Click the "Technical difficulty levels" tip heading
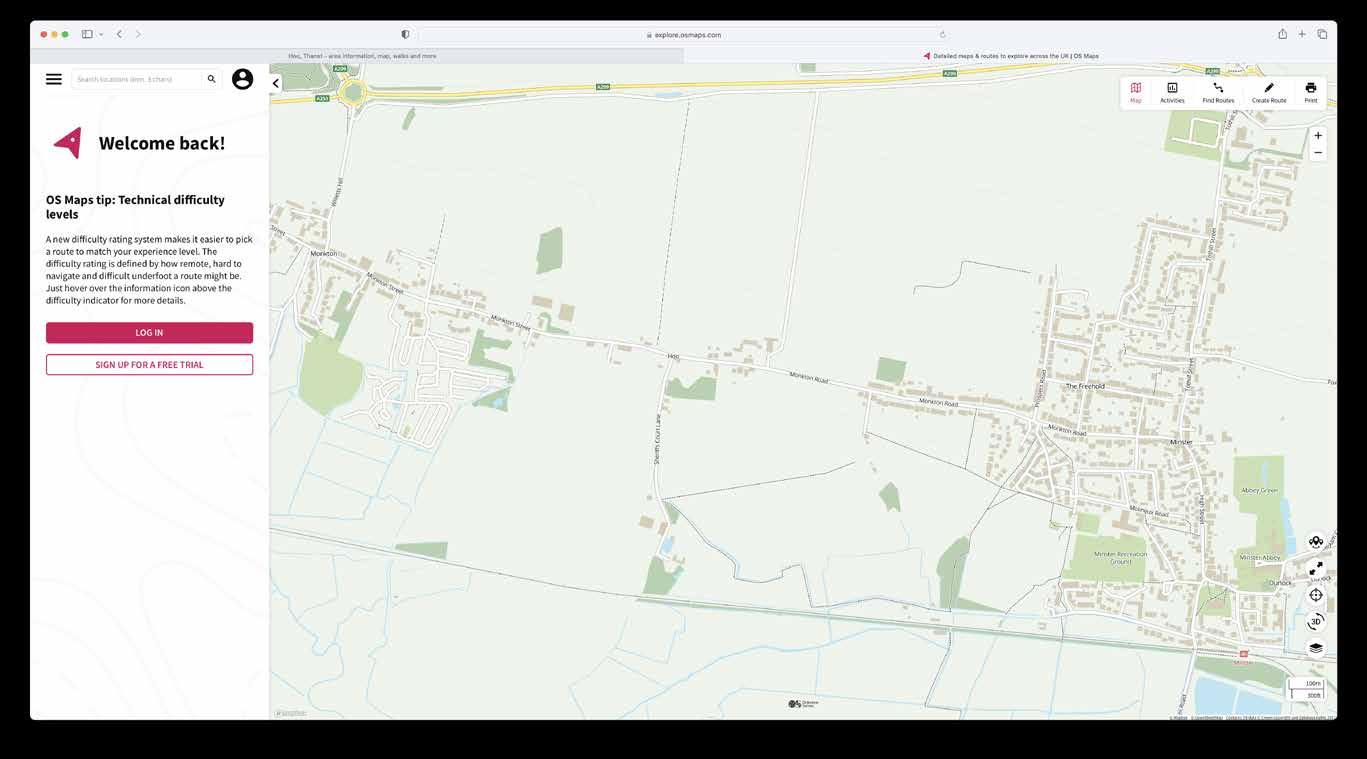This screenshot has height=759, width=1367. pos(135,207)
